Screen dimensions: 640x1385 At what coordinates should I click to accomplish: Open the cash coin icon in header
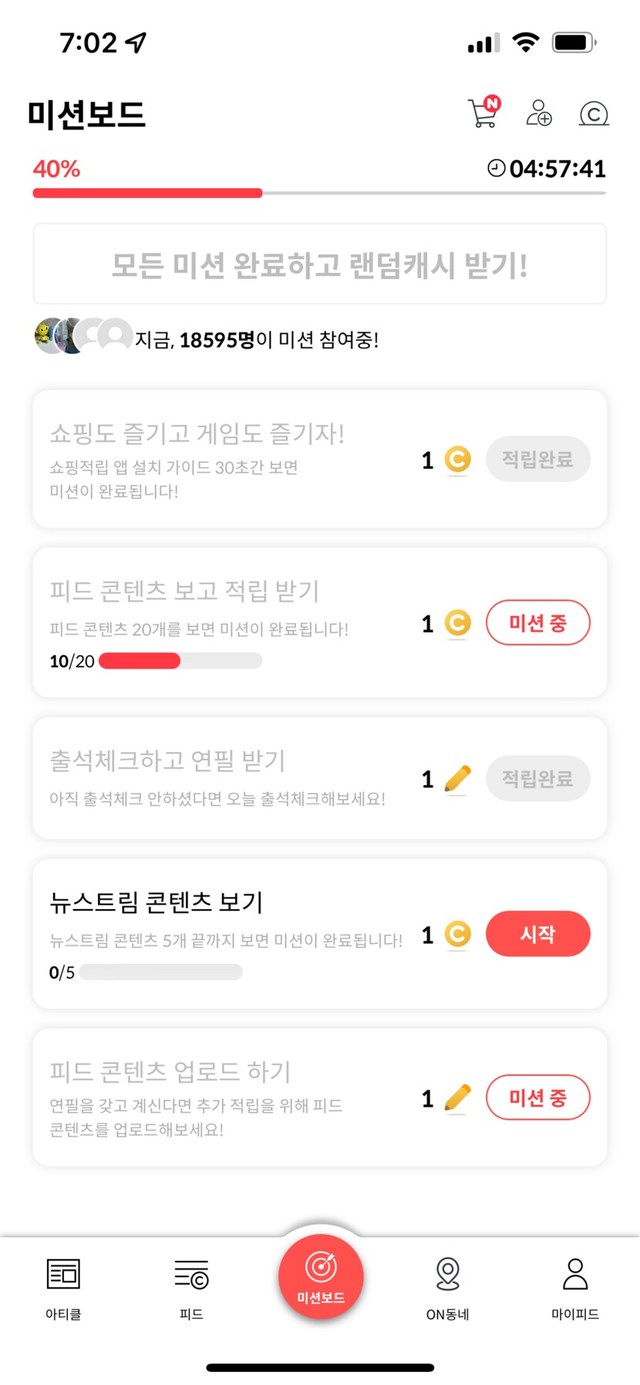pos(593,114)
